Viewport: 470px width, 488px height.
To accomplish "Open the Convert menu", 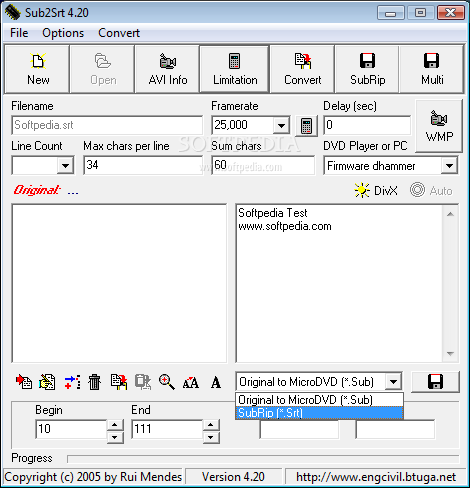I will coord(119,33).
